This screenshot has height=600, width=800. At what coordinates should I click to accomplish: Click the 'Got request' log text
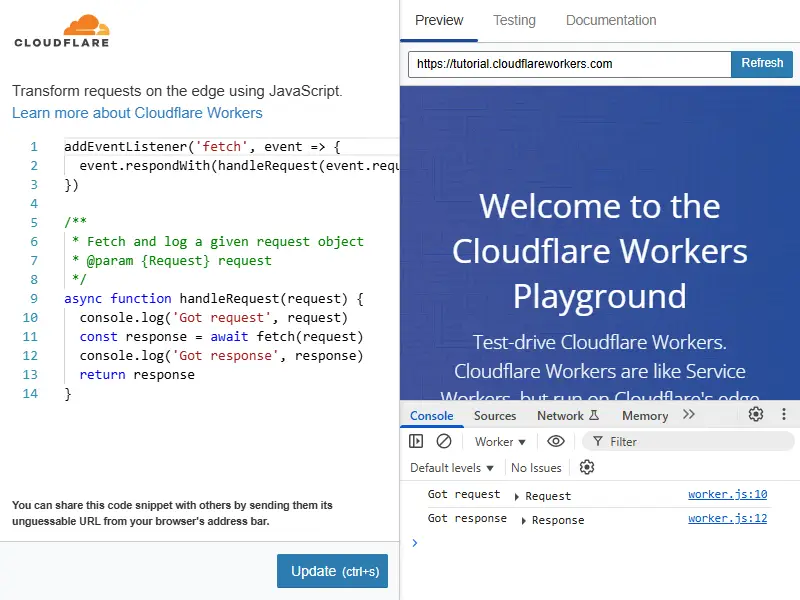464,494
